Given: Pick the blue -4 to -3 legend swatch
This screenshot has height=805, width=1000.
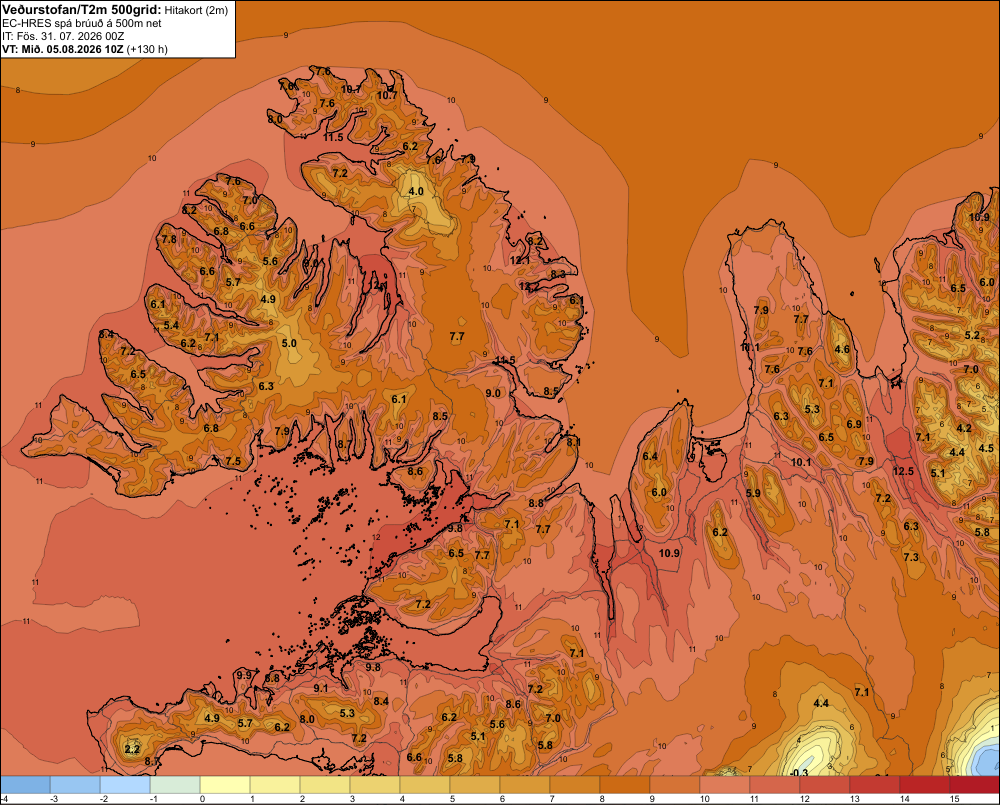Looking at the screenshot, I should [x=25, y=785].
